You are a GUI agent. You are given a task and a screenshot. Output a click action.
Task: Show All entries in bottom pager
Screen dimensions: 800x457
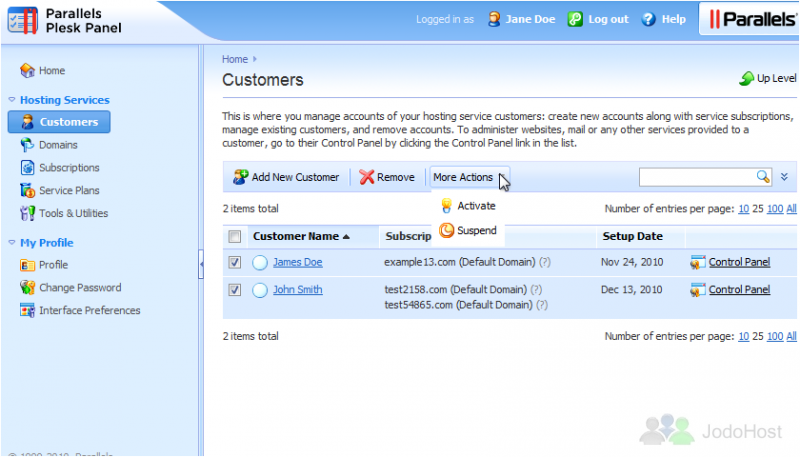pyautogui.click(x=791, y=336)
